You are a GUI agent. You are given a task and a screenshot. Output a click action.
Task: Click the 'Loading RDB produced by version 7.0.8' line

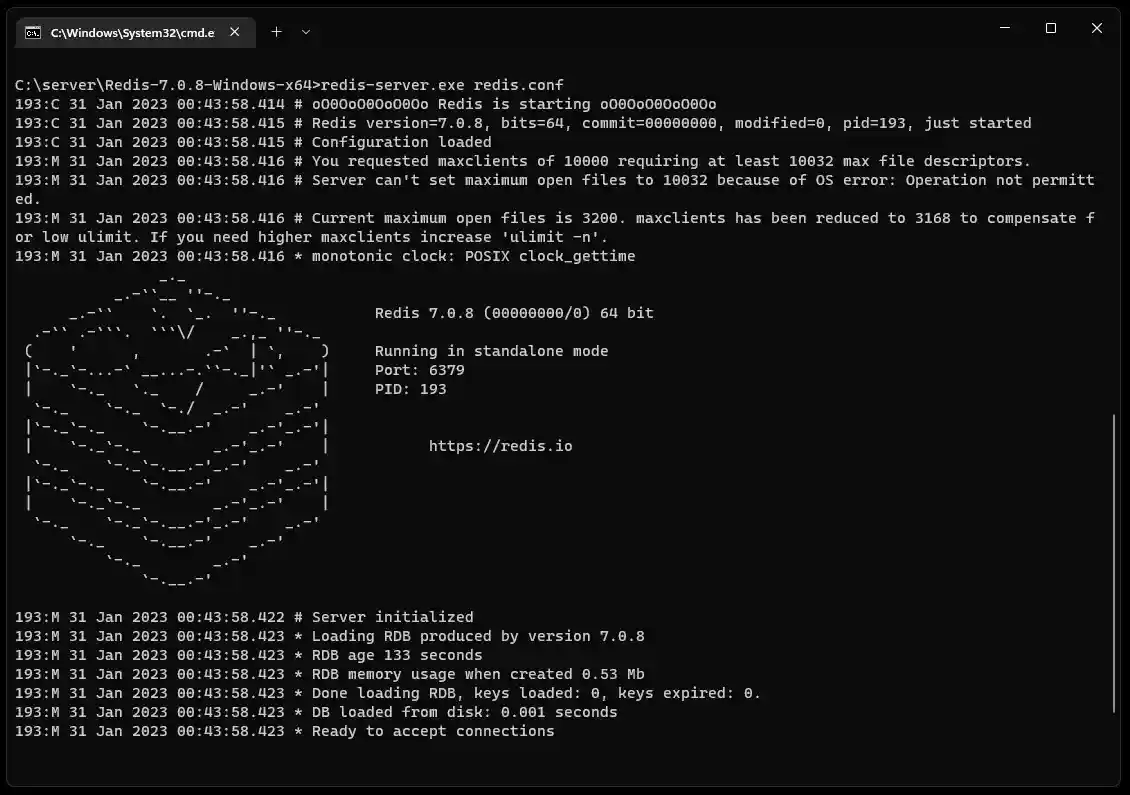(x=329, y=636)
